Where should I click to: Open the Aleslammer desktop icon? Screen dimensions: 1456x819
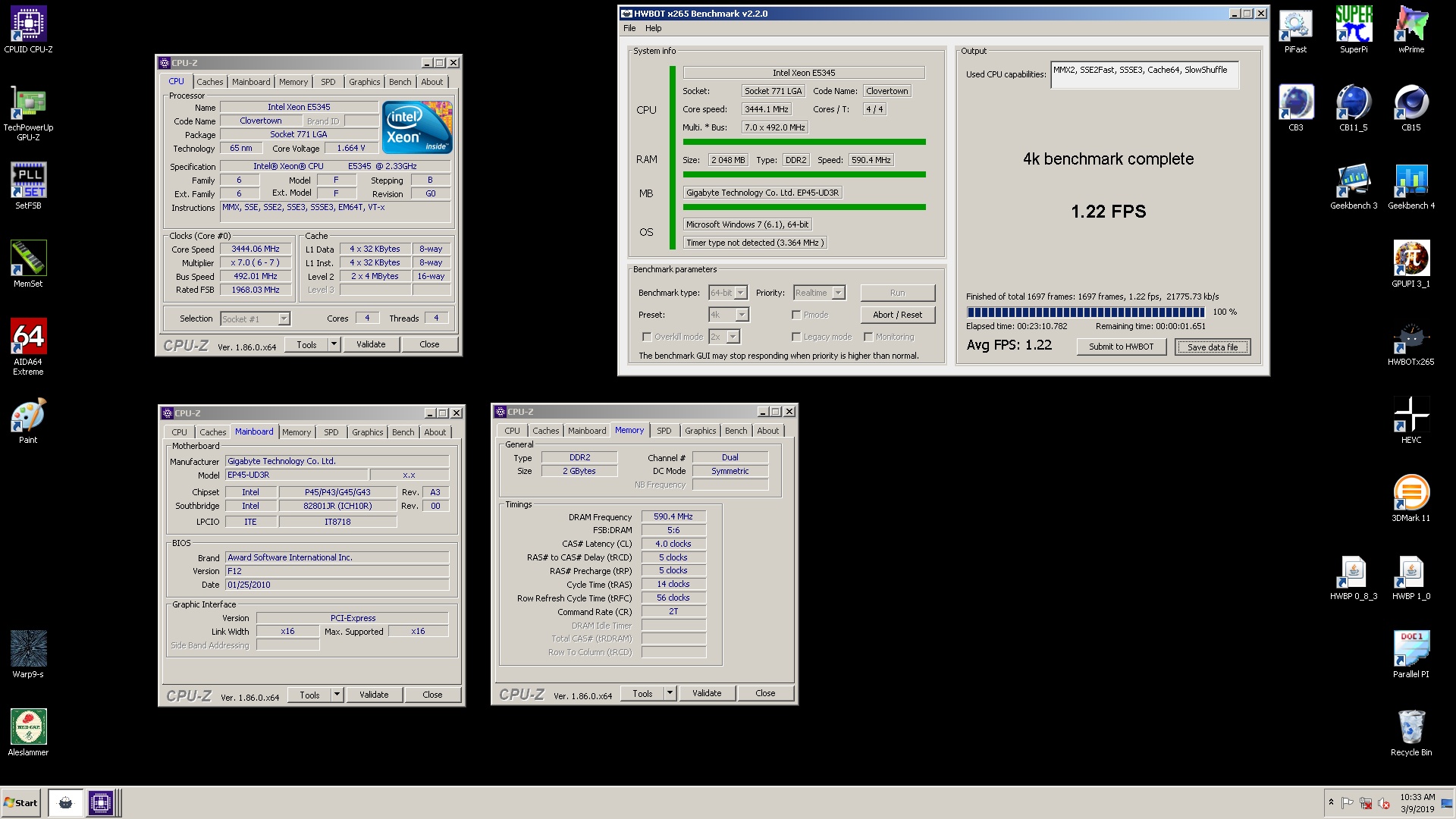coord(28,733)
